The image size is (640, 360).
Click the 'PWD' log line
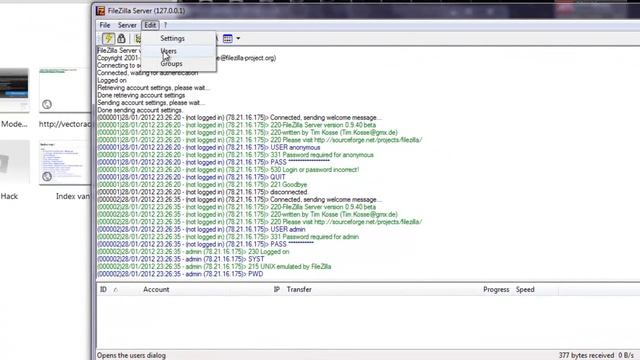click(180, 274)
